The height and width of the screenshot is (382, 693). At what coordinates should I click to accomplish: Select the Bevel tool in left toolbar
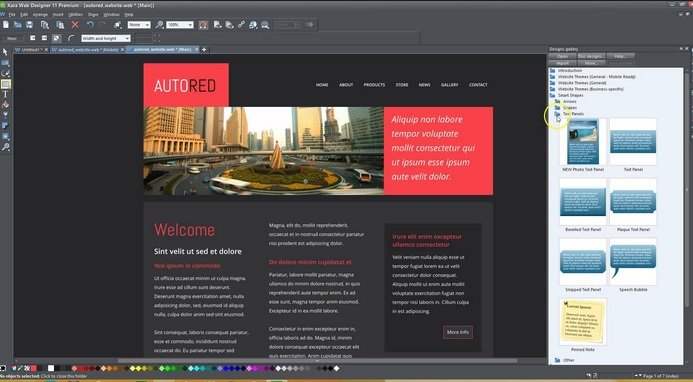coord(5,136)
